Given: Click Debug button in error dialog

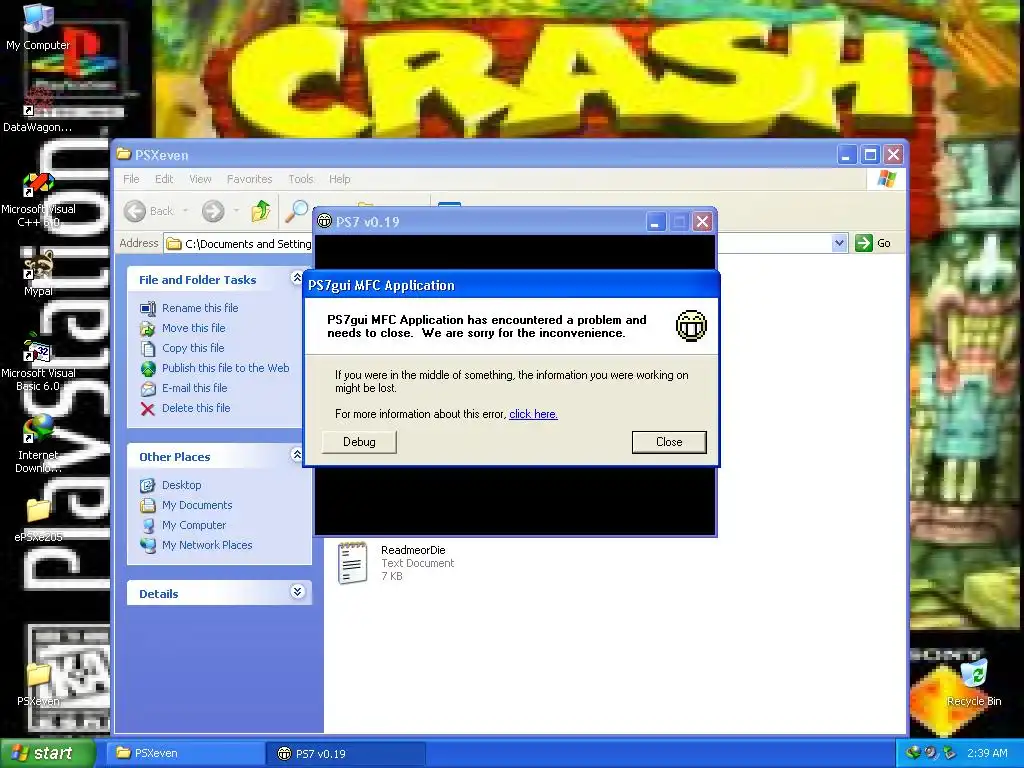Looking at the screenshot, I should pos(359,442).
